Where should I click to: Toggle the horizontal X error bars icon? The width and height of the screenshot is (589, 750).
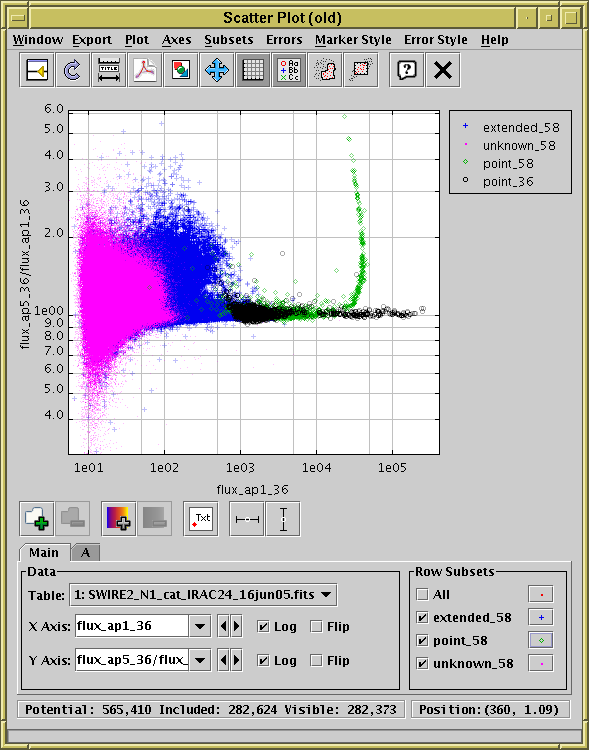pos(247,519)
